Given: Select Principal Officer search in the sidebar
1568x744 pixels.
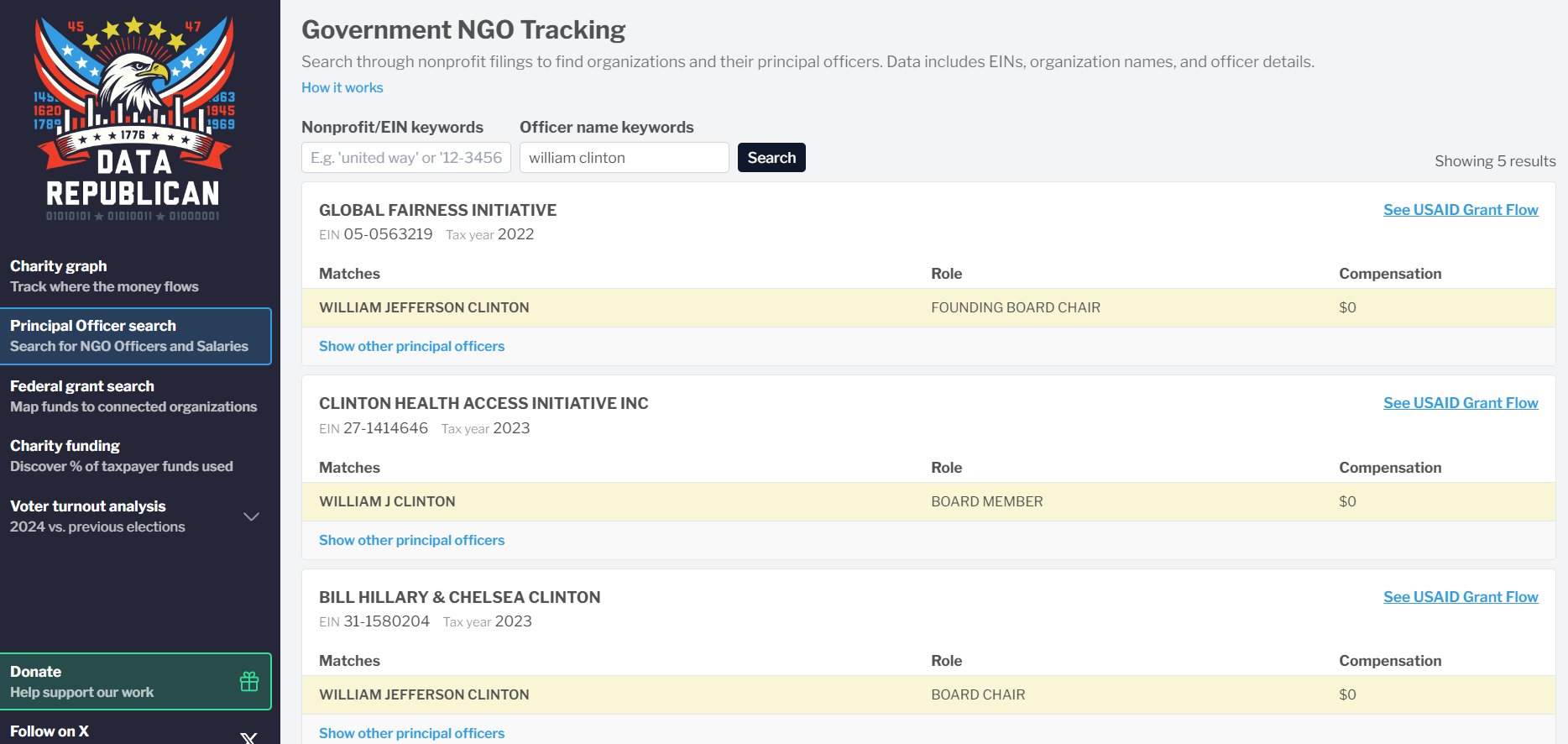Looking at the screenshot, I should coord(136,336).
